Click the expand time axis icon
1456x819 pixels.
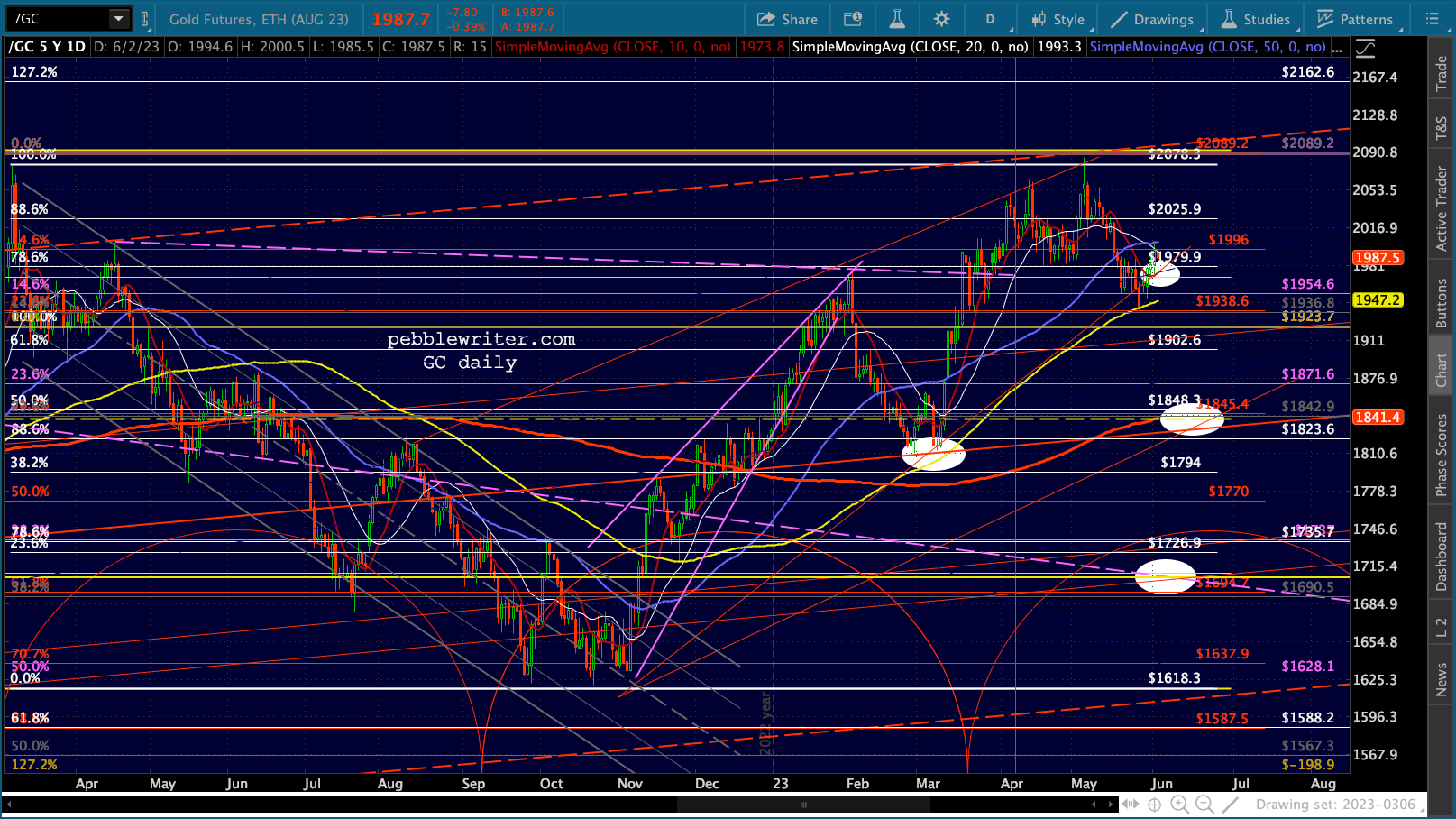click(1131, 805)
